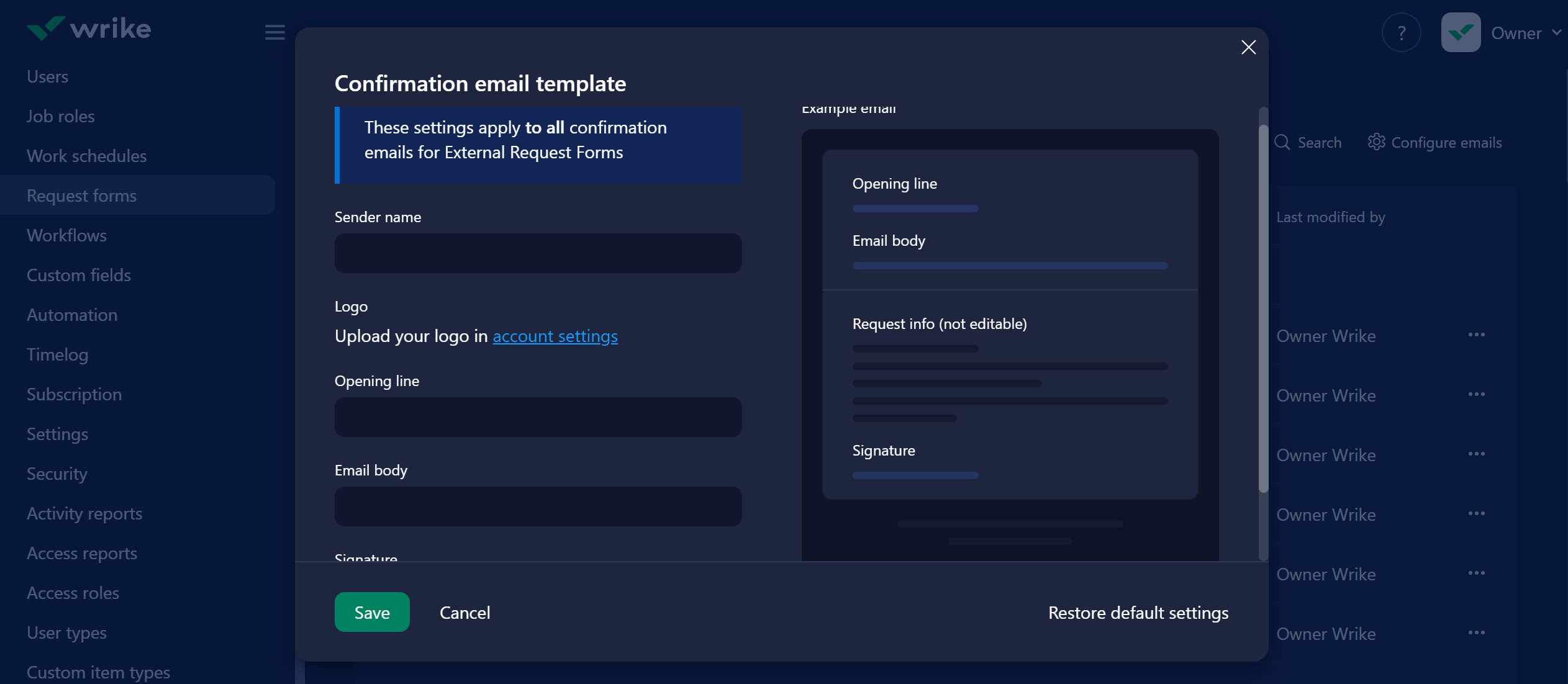The width and height of the screenshot is (1568, 684).
Task: Open the last Owner Wrike row's more options
Action: 1476,633
